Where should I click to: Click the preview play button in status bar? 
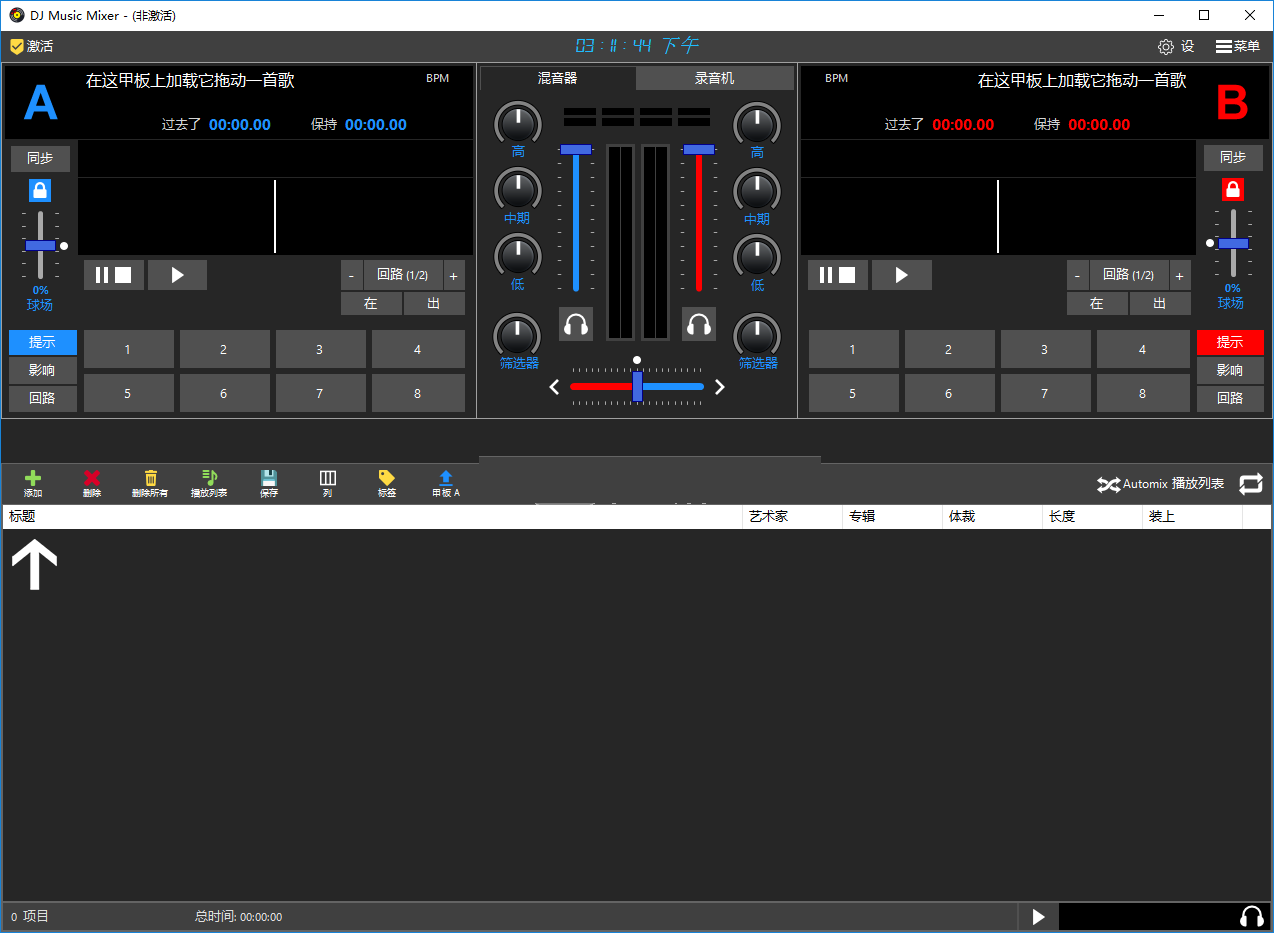pyautogui.click(x=1038, y=916)
